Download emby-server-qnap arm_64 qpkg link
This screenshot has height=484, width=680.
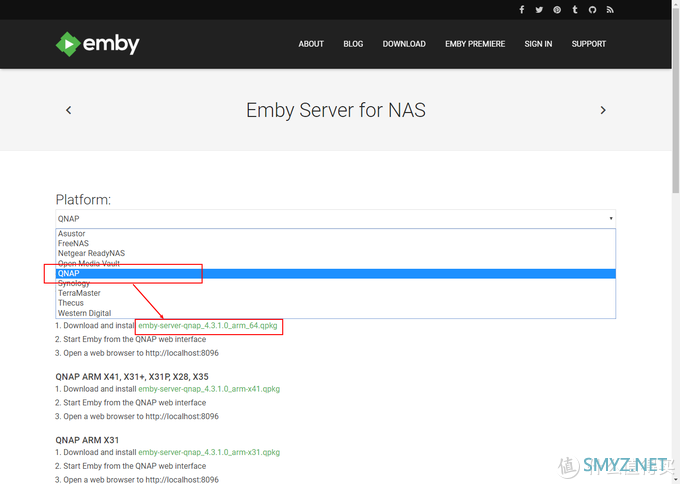208,326
